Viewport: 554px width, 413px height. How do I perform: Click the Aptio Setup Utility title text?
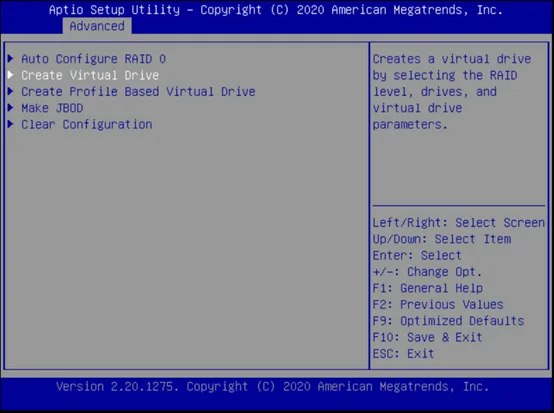[276, 10]
